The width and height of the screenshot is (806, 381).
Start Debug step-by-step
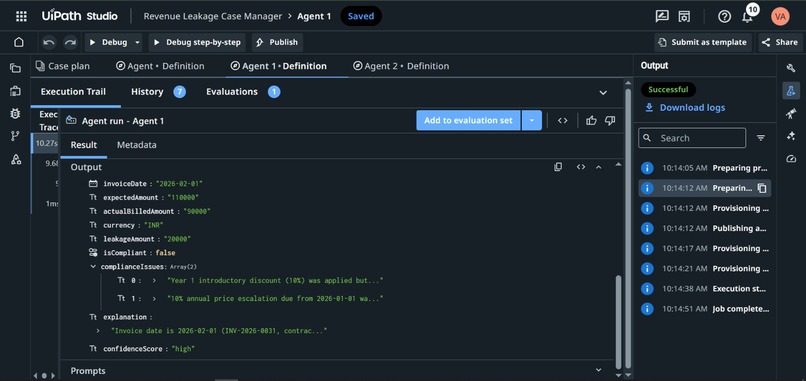pos(197,42)
